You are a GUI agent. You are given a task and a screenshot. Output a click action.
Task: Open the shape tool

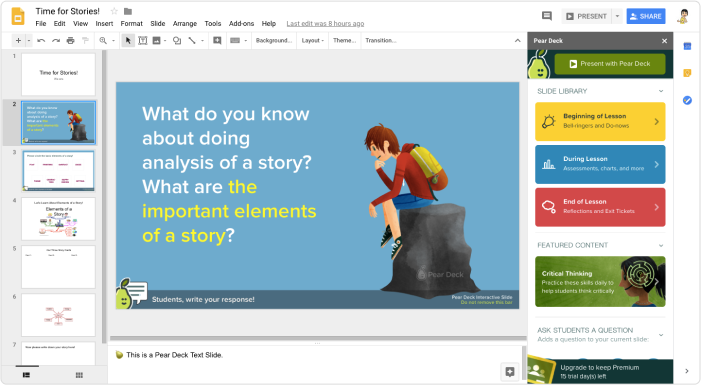pyautogui.click(x=177, y=41)
